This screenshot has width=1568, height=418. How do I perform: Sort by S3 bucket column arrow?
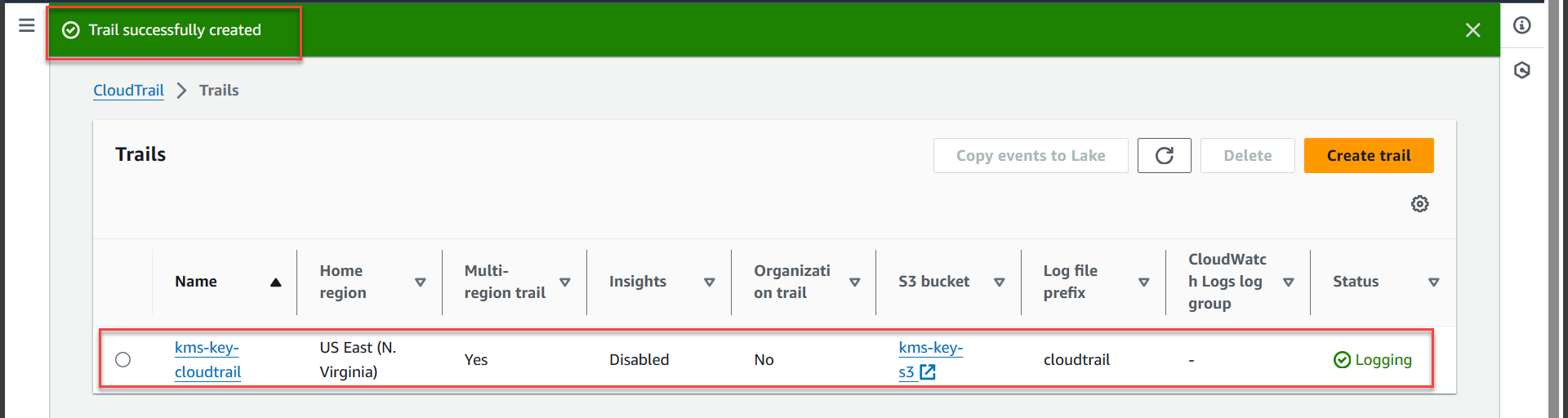coord(1000,282)
